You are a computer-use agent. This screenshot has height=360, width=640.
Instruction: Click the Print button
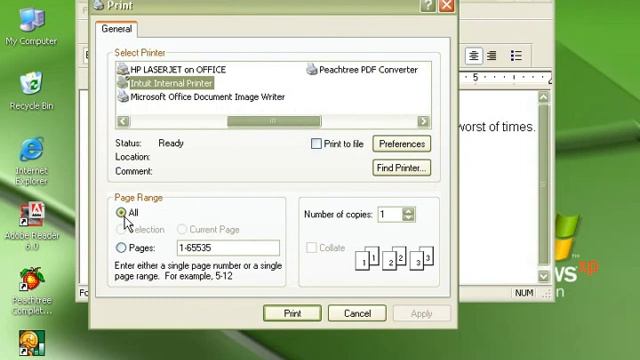292,313
